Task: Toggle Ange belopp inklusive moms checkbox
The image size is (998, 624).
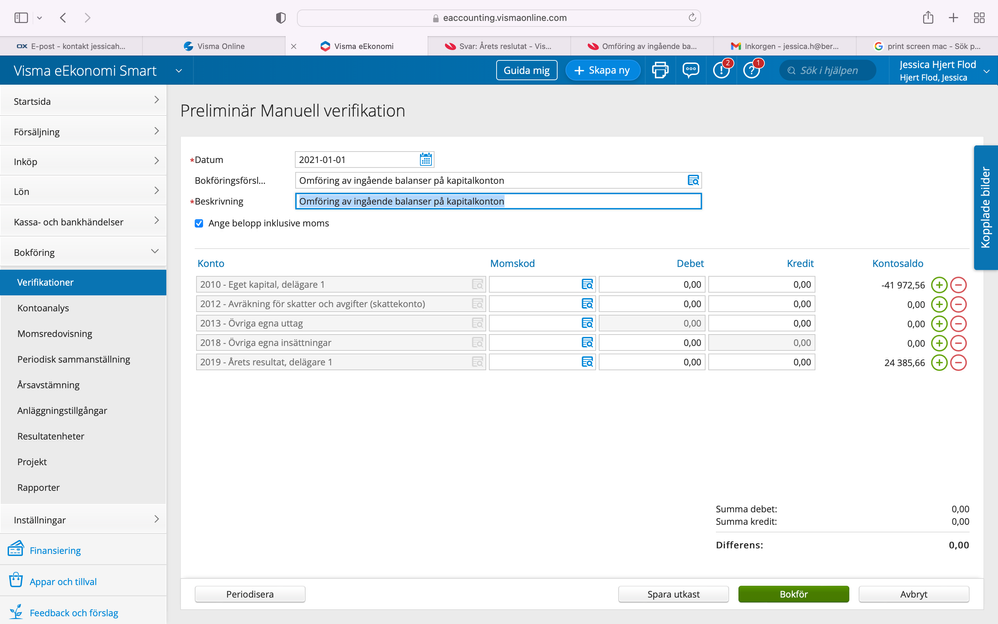Action: point(199,223)
